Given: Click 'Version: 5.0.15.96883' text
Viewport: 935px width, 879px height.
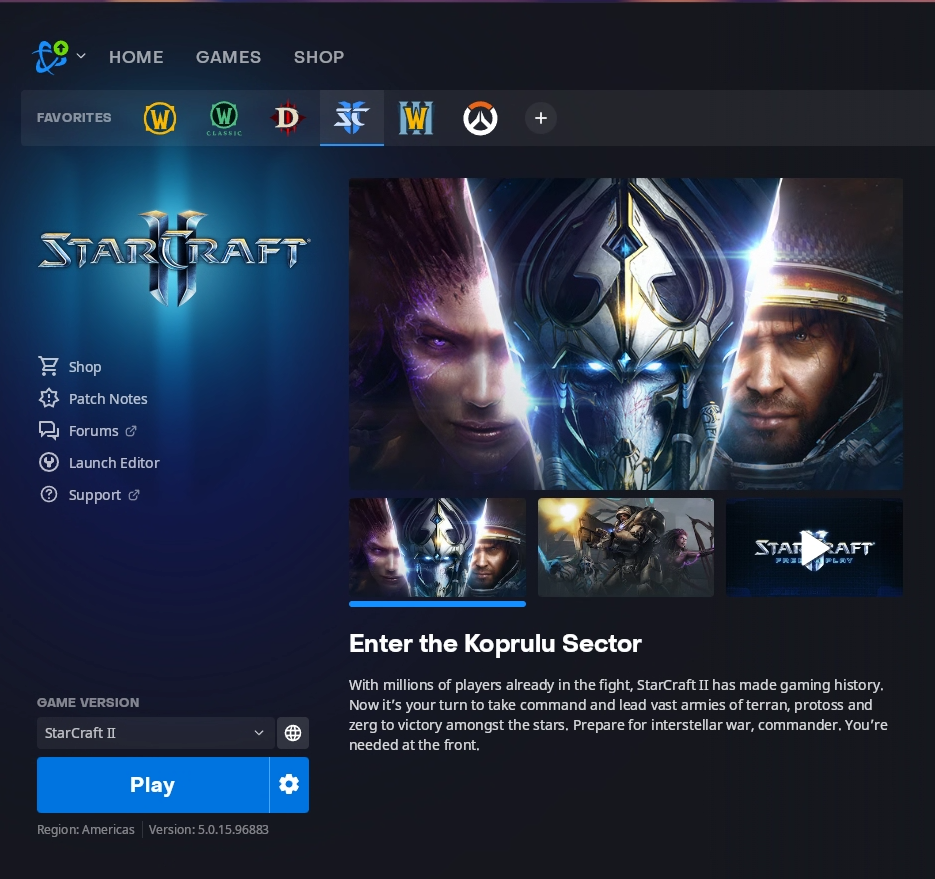Looking at the screenshot, I should point(209,830).
